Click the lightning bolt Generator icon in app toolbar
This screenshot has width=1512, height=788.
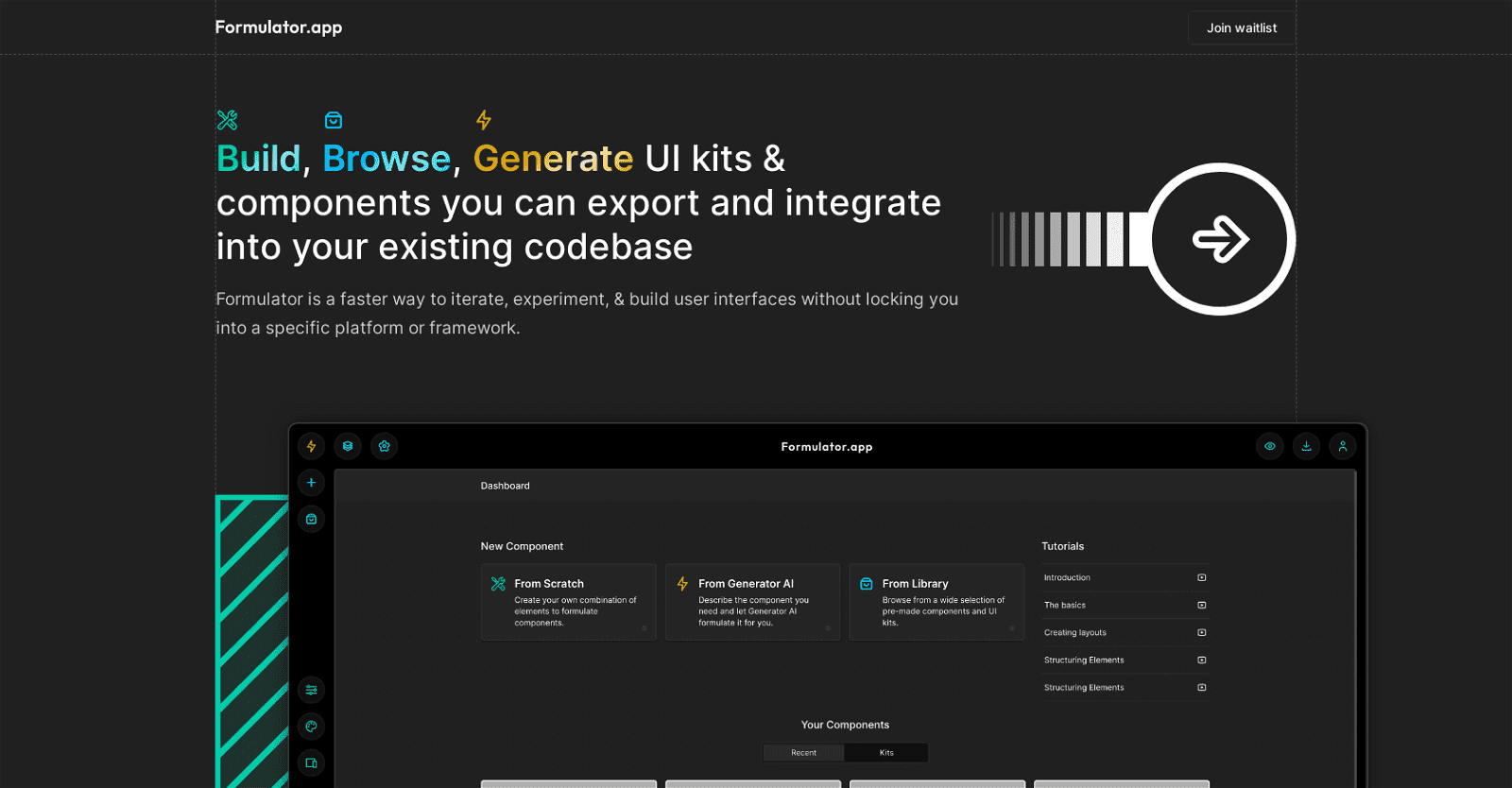click(x=311, y=446)
